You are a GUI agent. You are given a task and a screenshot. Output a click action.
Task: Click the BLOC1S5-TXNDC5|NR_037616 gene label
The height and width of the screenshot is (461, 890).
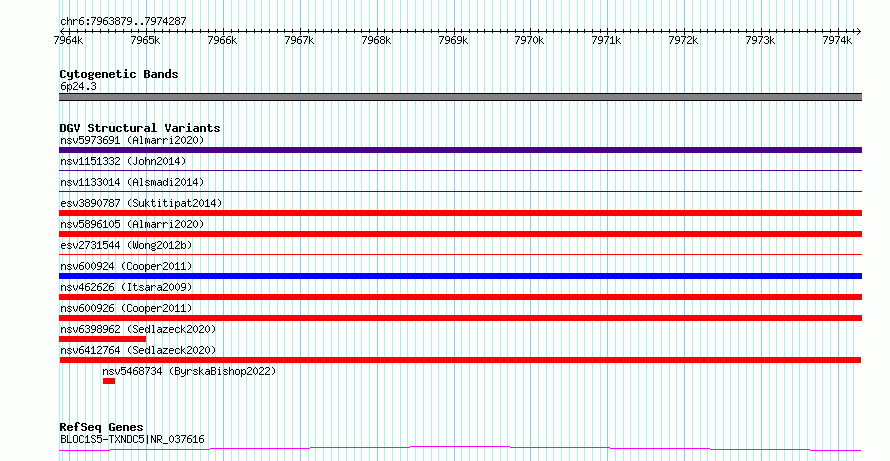pyautogui.click(x=132, y=439)
